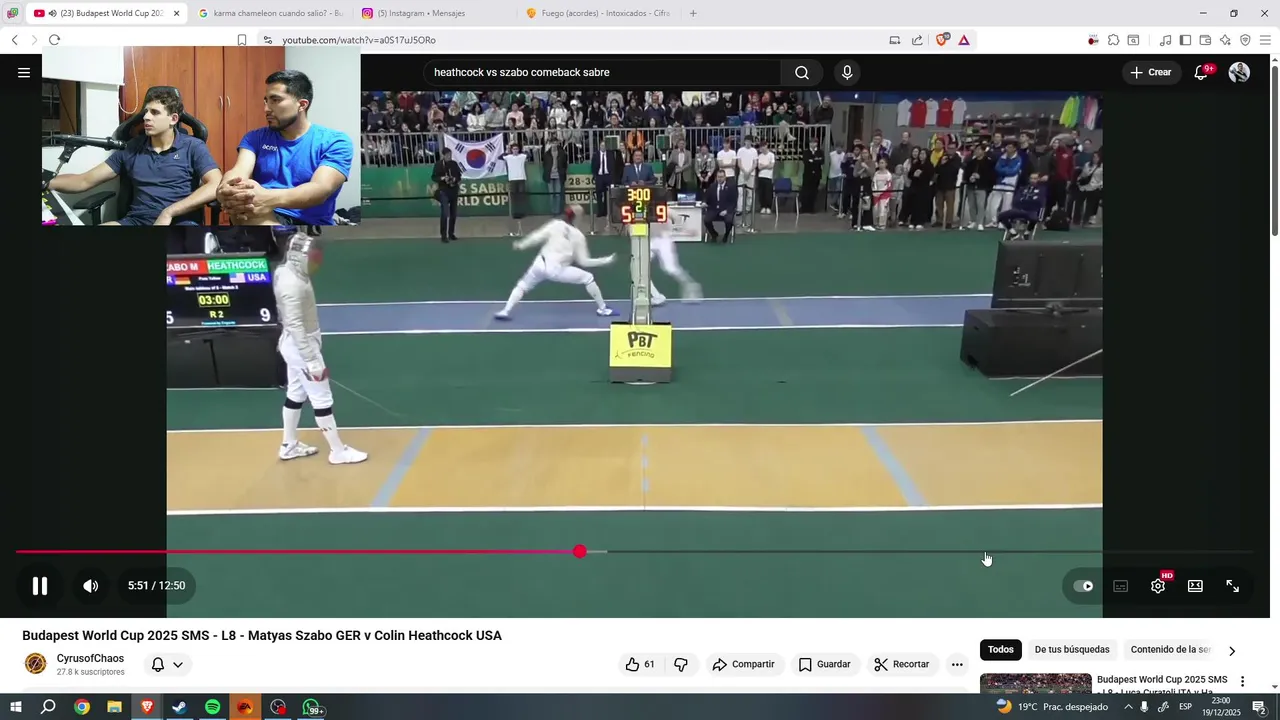The height and width of the screenshot is (720, 1280).
Task: Open the Windows Start menu
Action: [15, 707]
